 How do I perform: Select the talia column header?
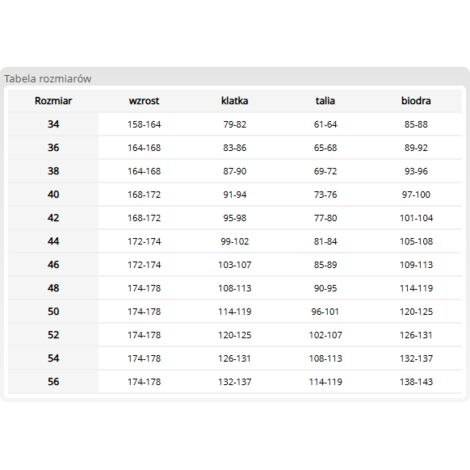coord(325,101)
